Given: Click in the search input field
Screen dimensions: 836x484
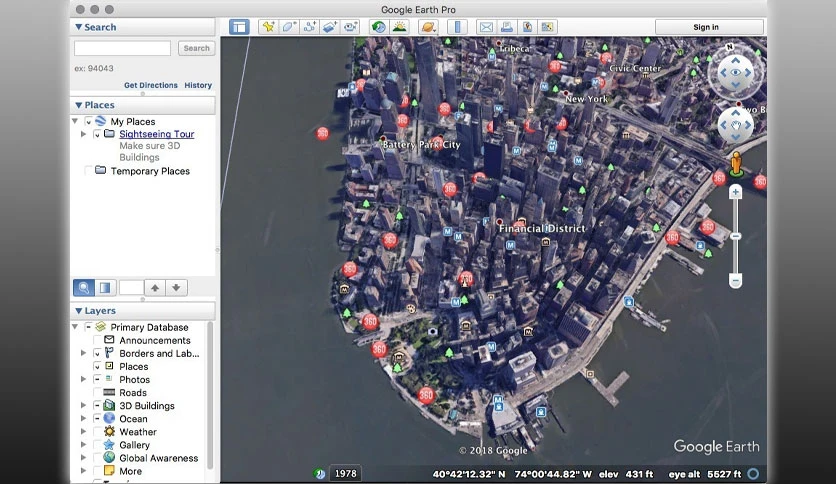Looking at the screenshot, I should tap(122, 48).
